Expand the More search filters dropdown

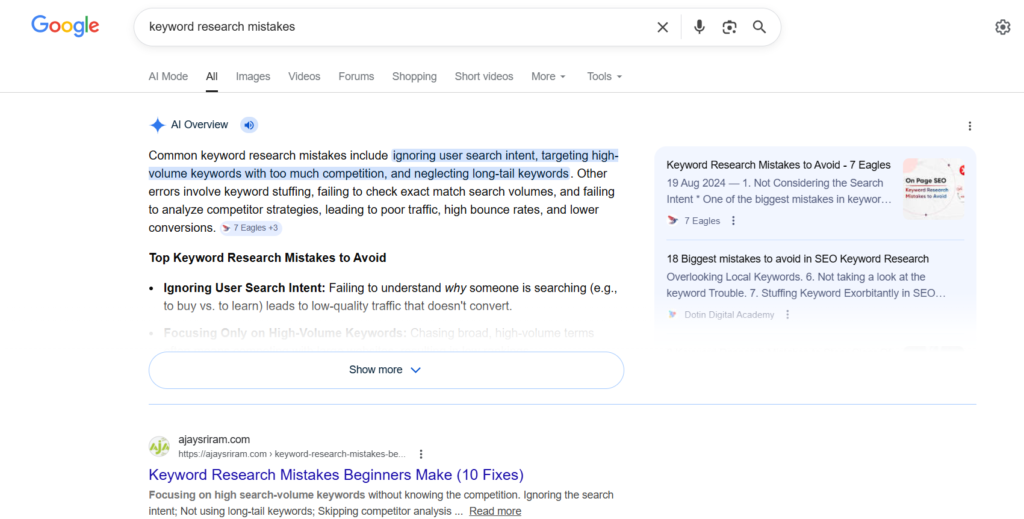click(549, 76)
